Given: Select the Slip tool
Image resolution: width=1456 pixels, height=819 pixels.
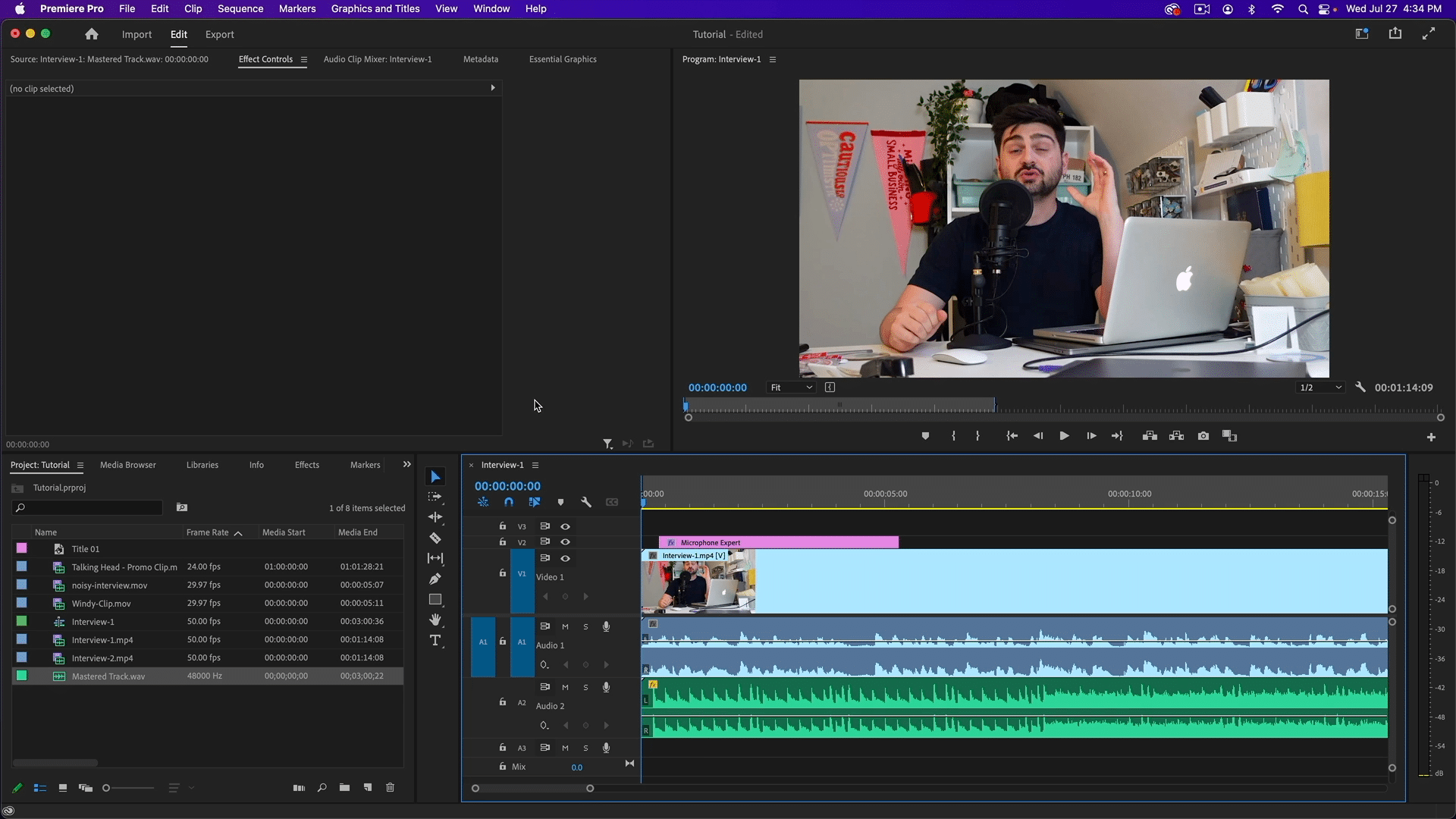Looking at the screenshot, I should pyautogui.click(x=435, y=558).
